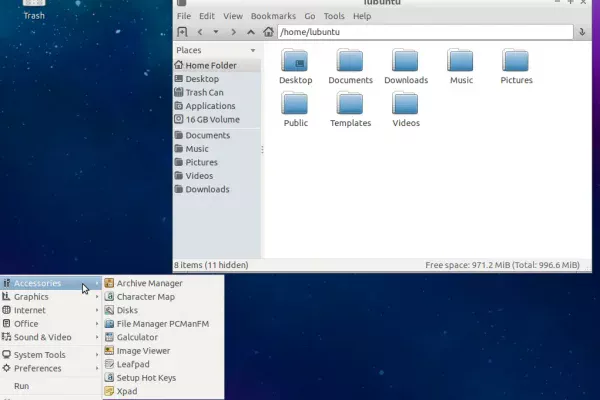
Task: Select the Pictures folder icon in main view
Action: [516, 62]
